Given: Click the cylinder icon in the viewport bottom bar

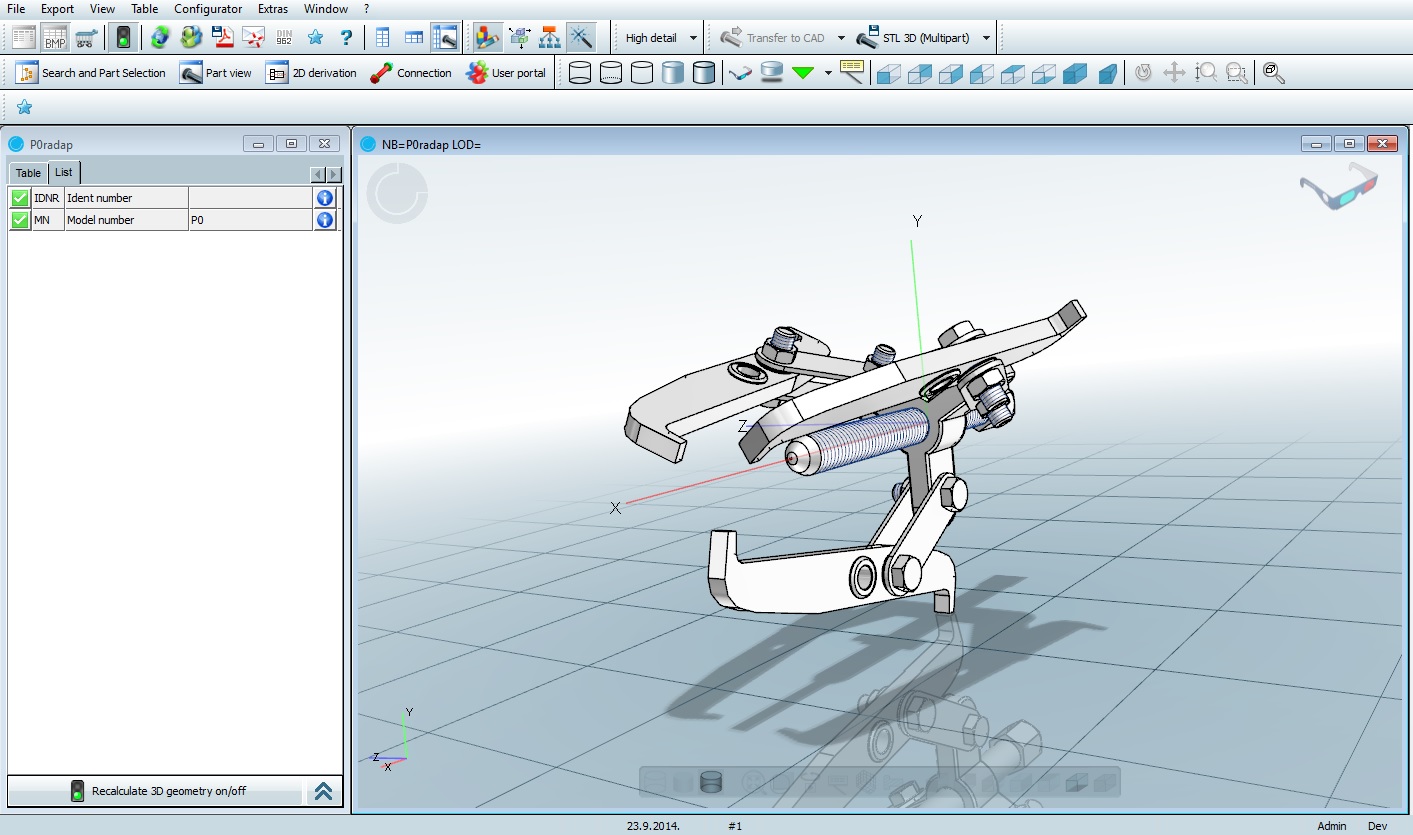Looking at the screenshot, I should (x=711, y=782).
